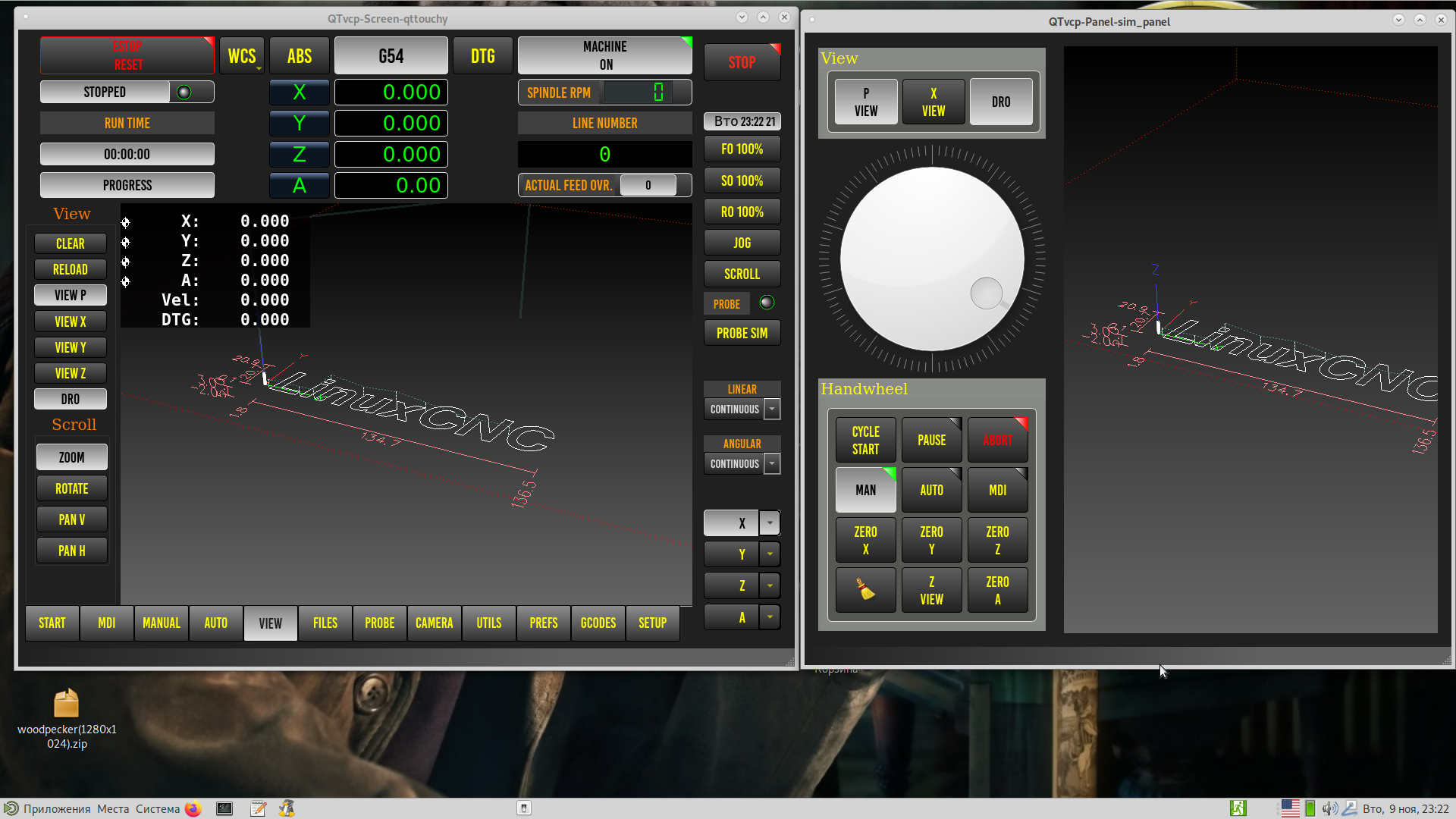Click the LinuxCNC penguin launcher icon
The image size is (1456, 819).
click(287, 808)
